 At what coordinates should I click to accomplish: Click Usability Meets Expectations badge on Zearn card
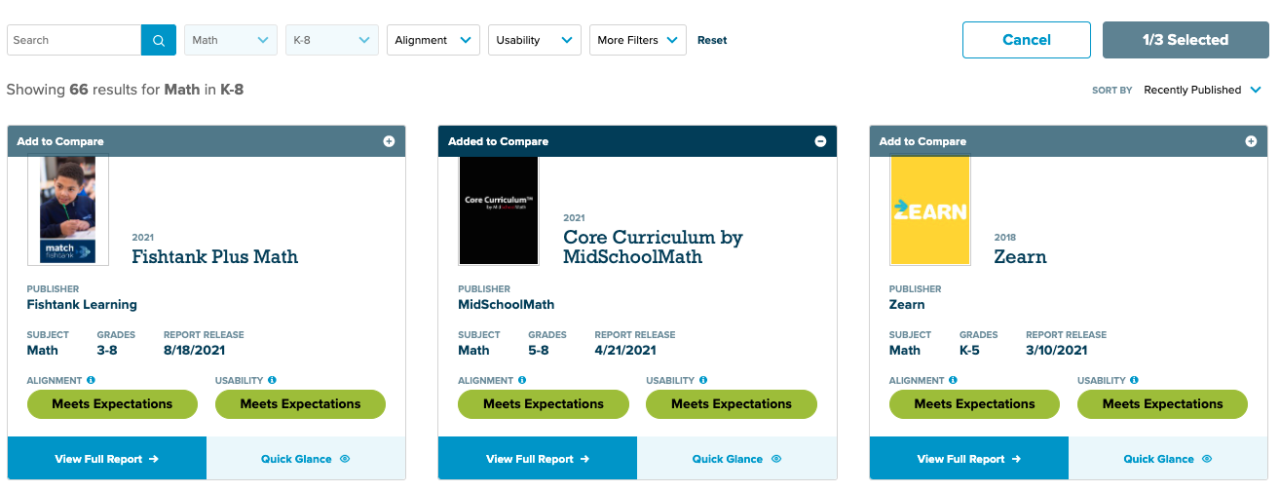[x=1162, y=404]
